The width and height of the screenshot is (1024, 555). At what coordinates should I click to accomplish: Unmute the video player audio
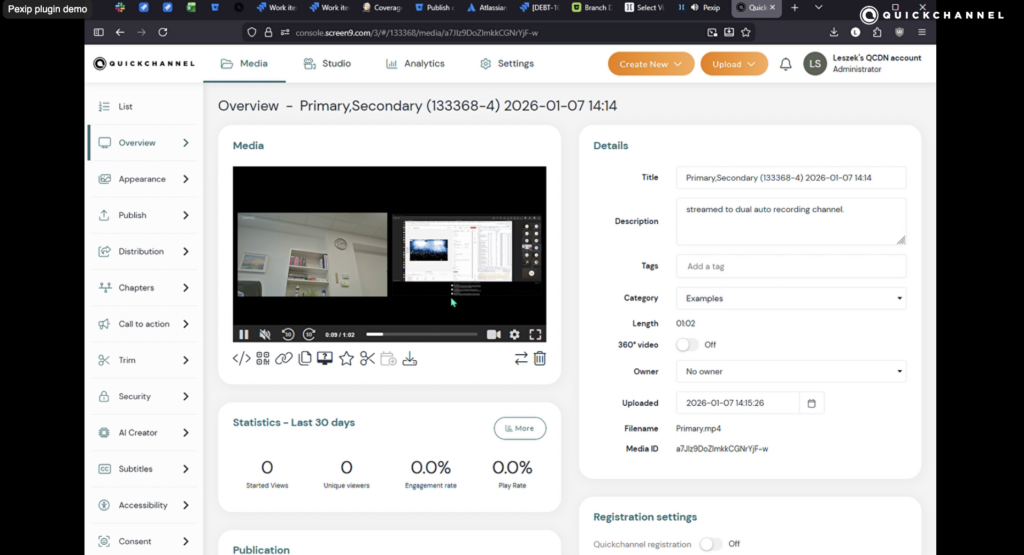point(265,334)
